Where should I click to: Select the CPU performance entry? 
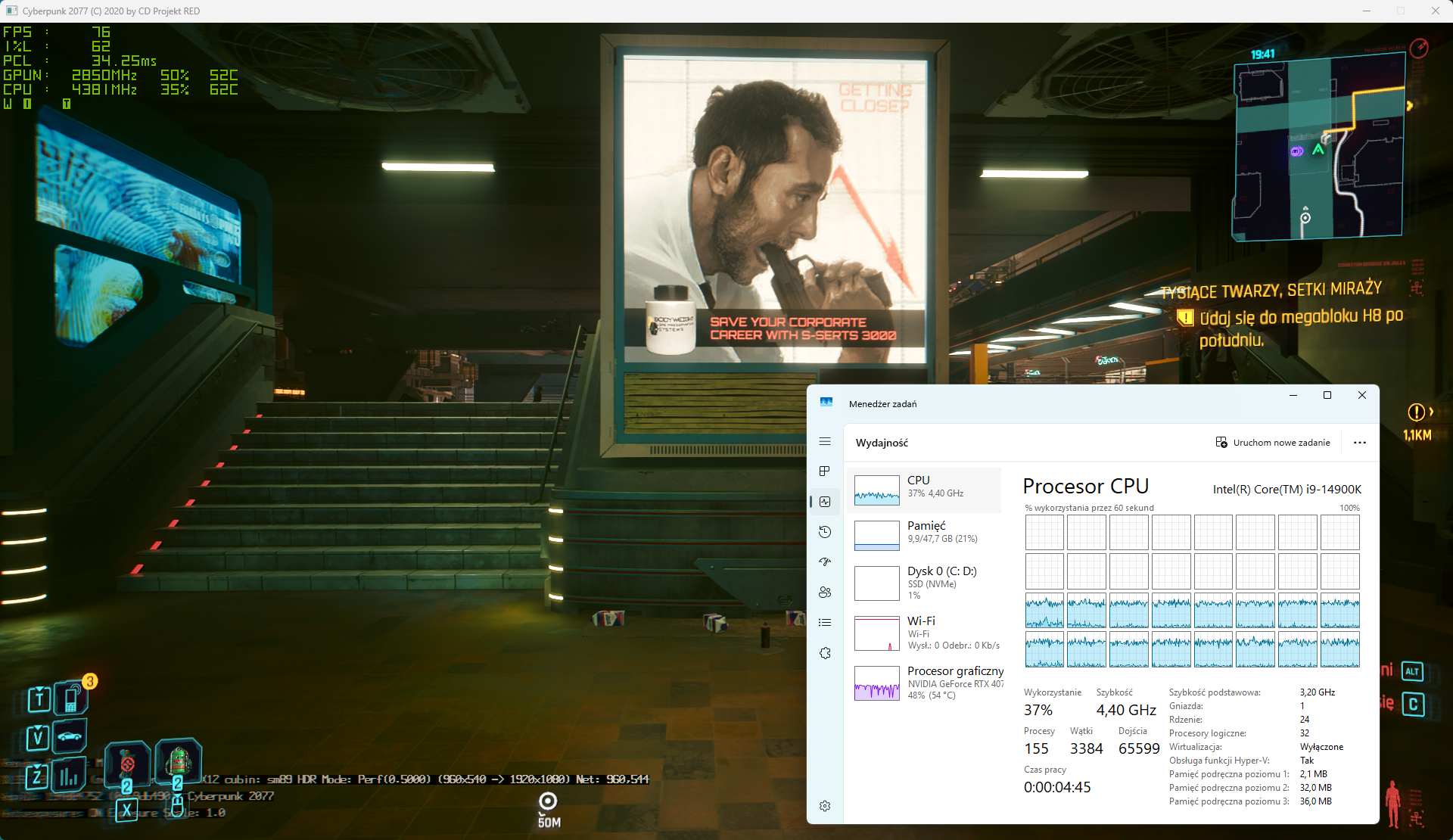coord(925,490)
